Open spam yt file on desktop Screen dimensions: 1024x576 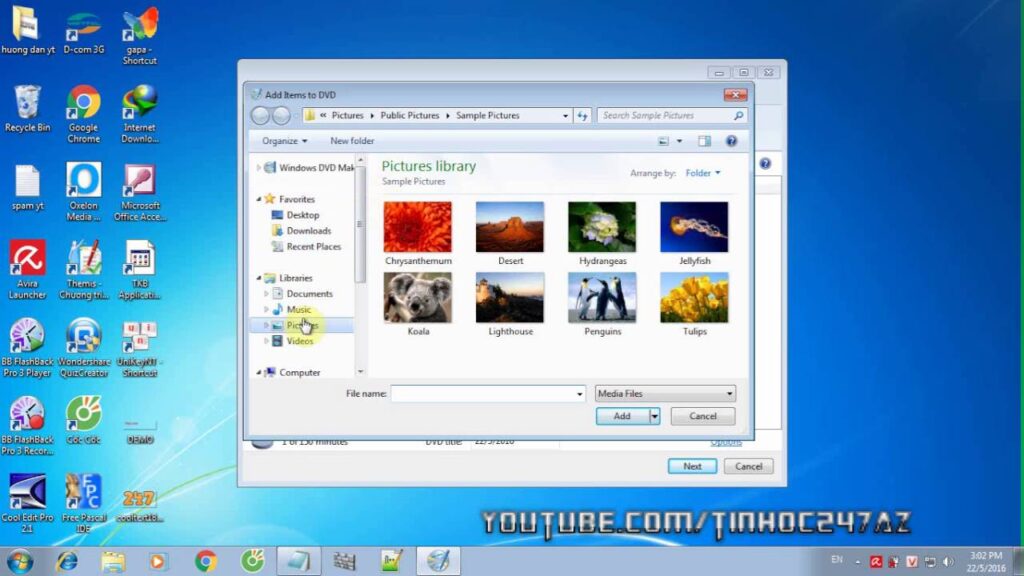(27, 187)
